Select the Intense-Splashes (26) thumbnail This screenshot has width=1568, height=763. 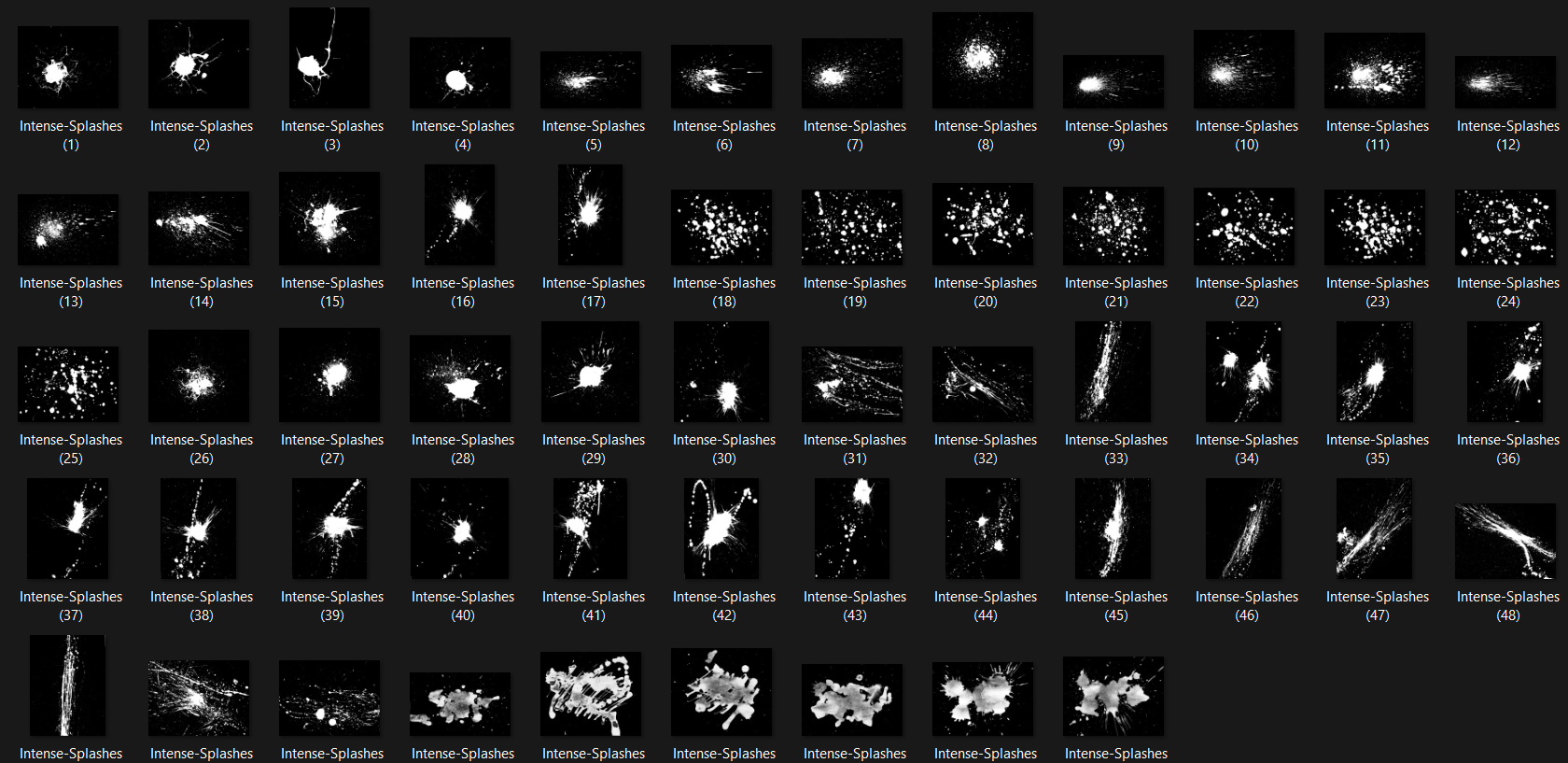[x=199, y=375]
